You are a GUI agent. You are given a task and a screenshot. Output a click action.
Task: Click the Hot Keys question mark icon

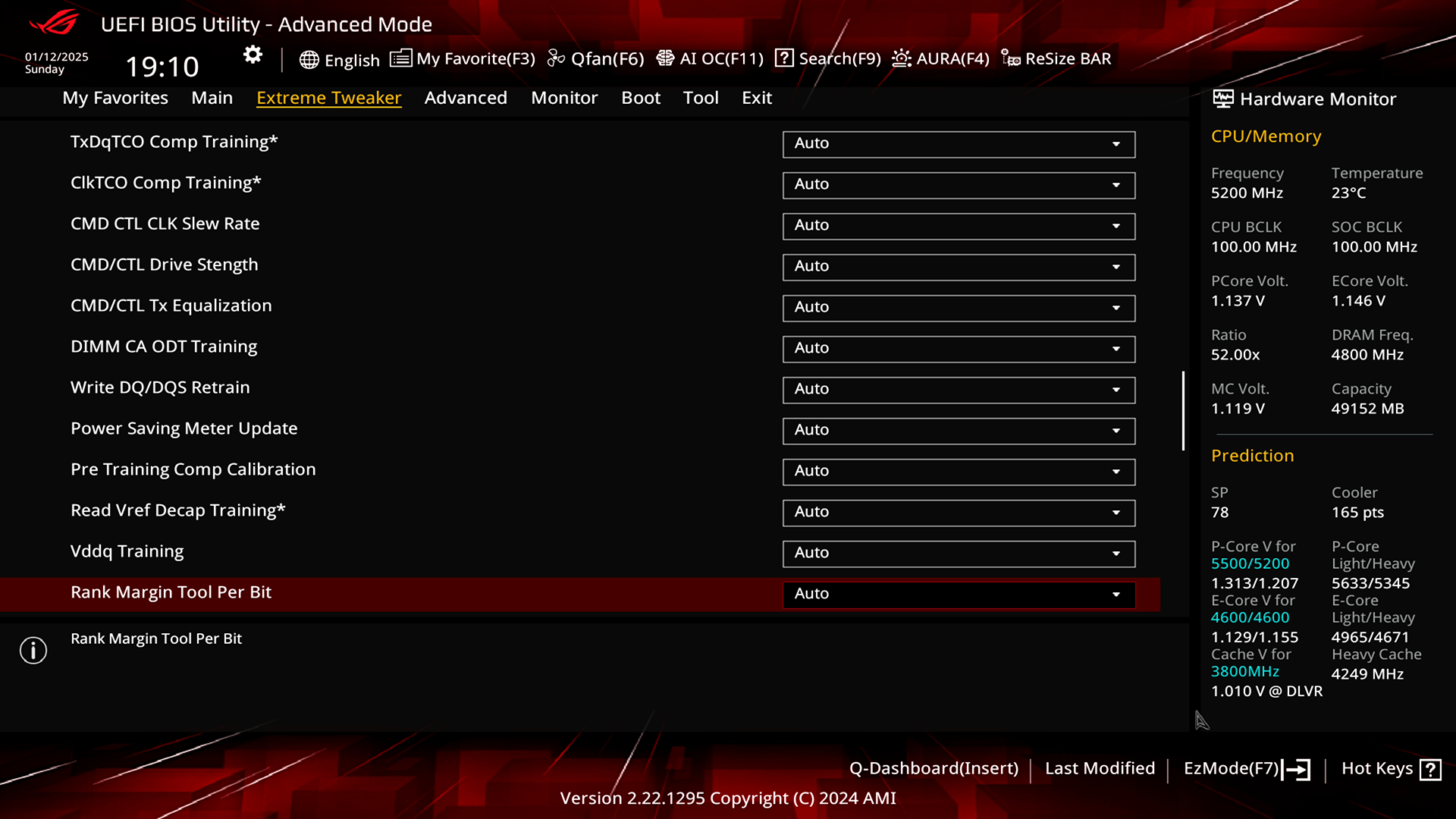click(x=1430, y=770)
